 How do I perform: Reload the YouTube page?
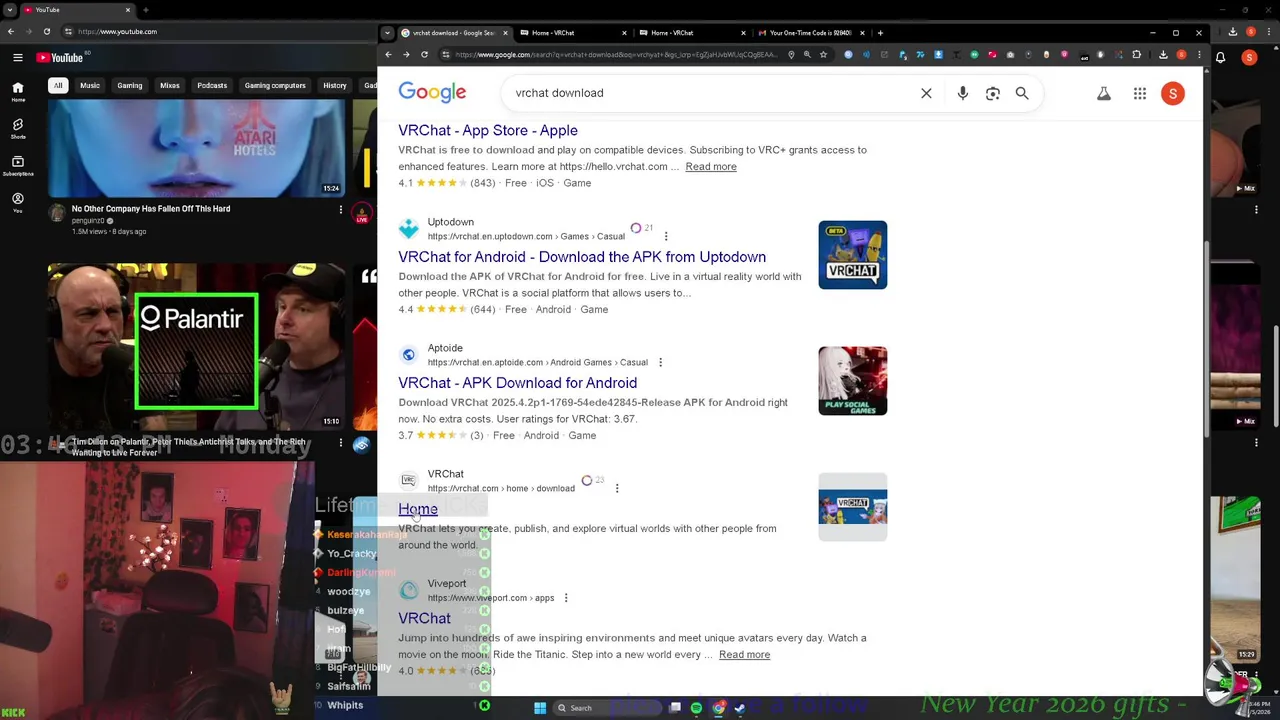click(x=46, y=31)
